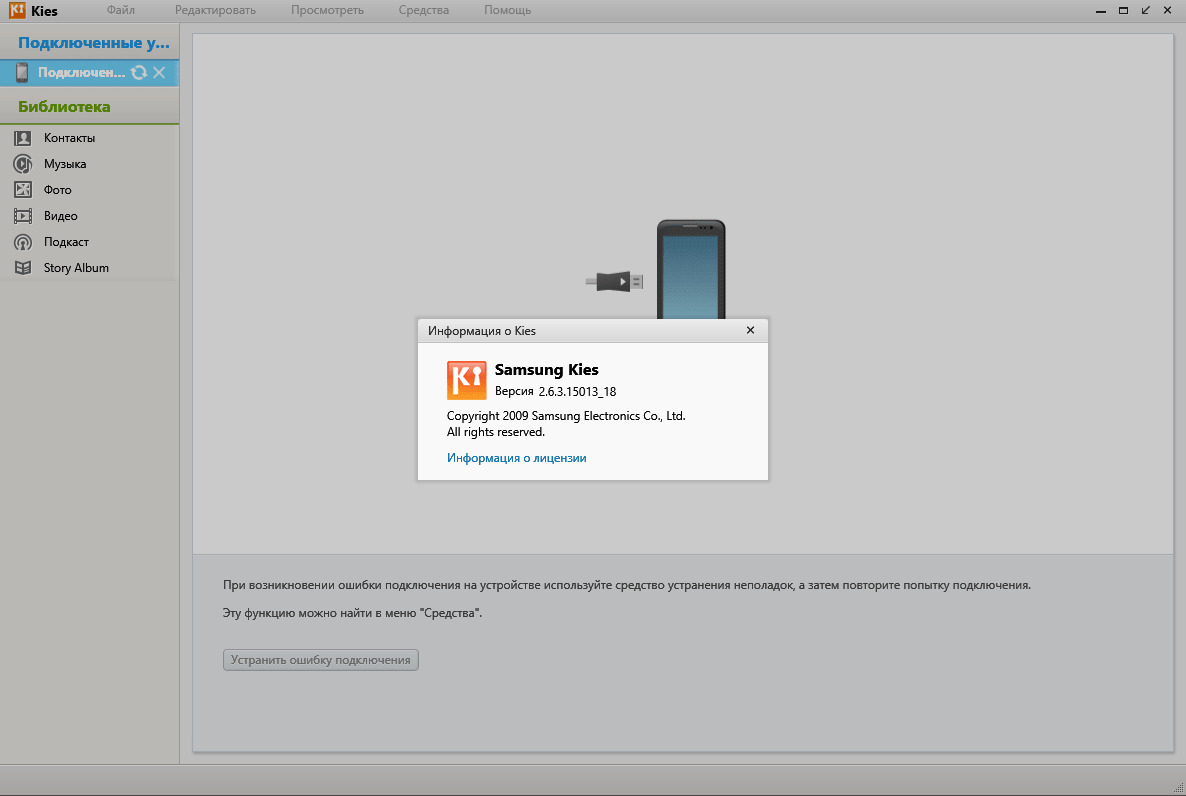Screen dimensions: 1186x796
Task: Click the Контакты icon
Action: click(x=23, y=138)
